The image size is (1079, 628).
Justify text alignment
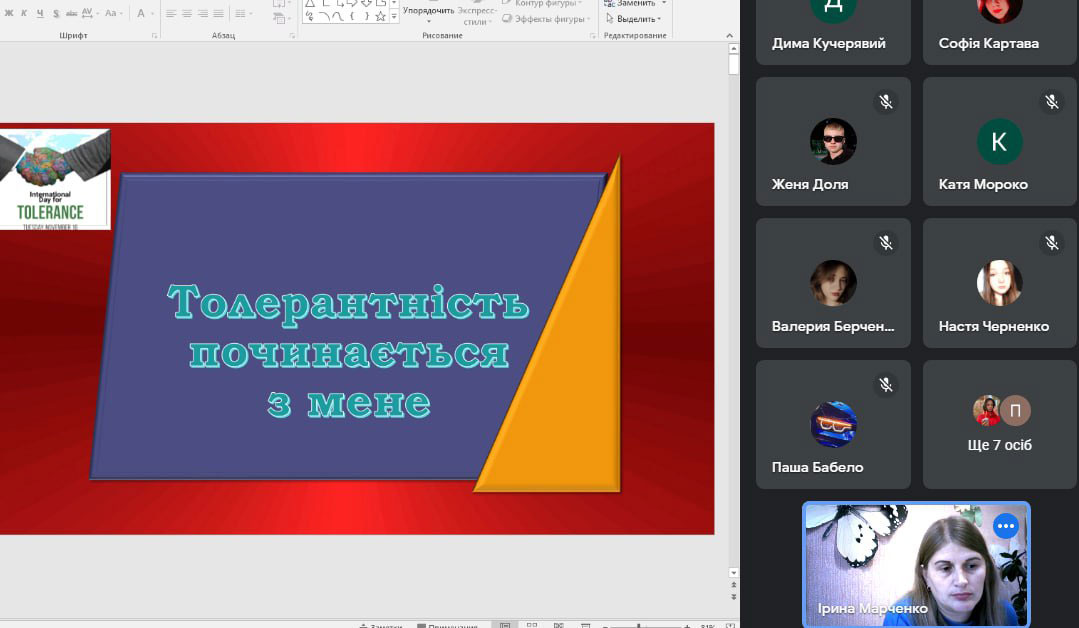click(x=218, y=13)
